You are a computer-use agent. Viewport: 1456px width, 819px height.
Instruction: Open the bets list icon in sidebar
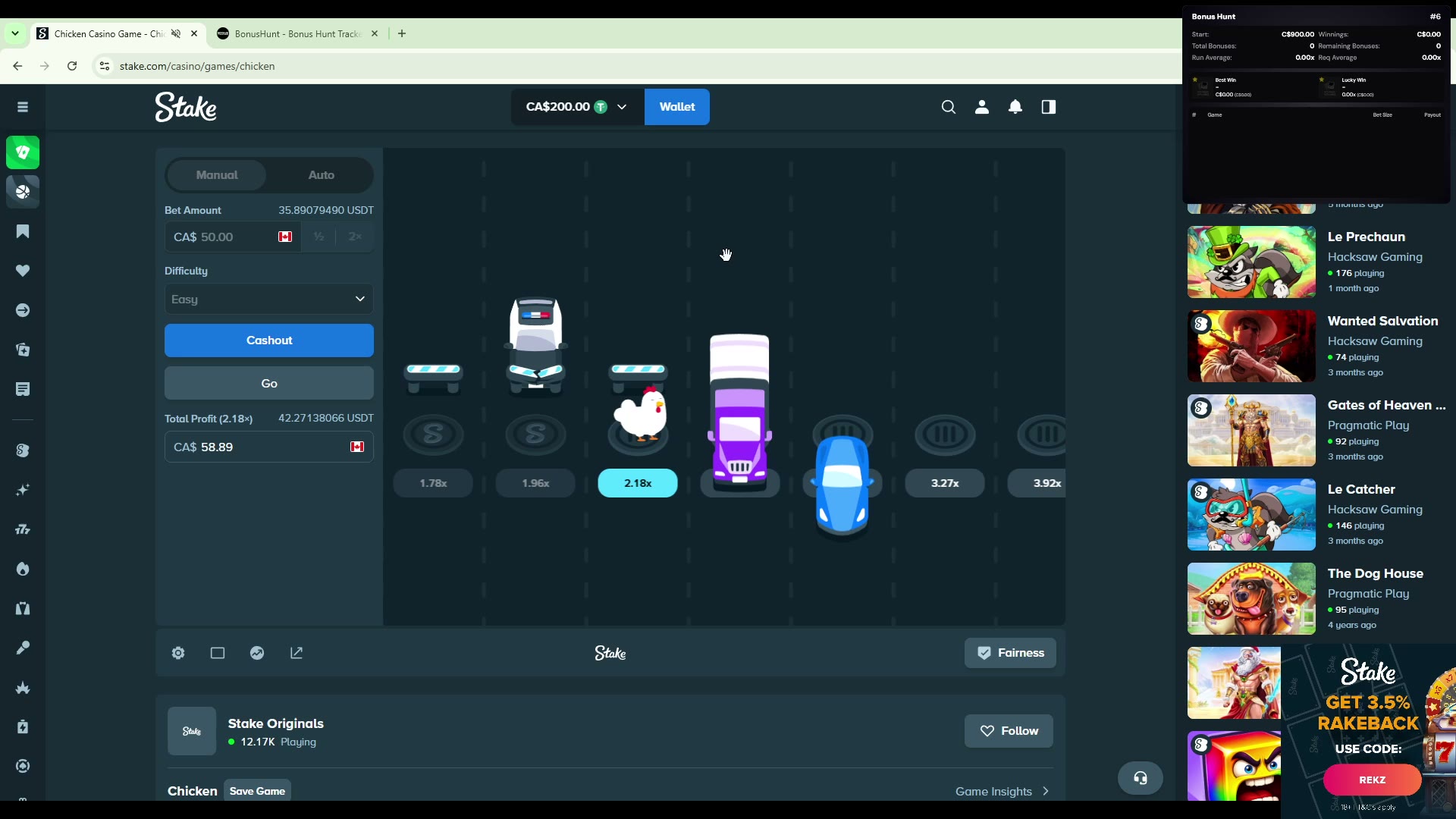click(x=23, y=389)
